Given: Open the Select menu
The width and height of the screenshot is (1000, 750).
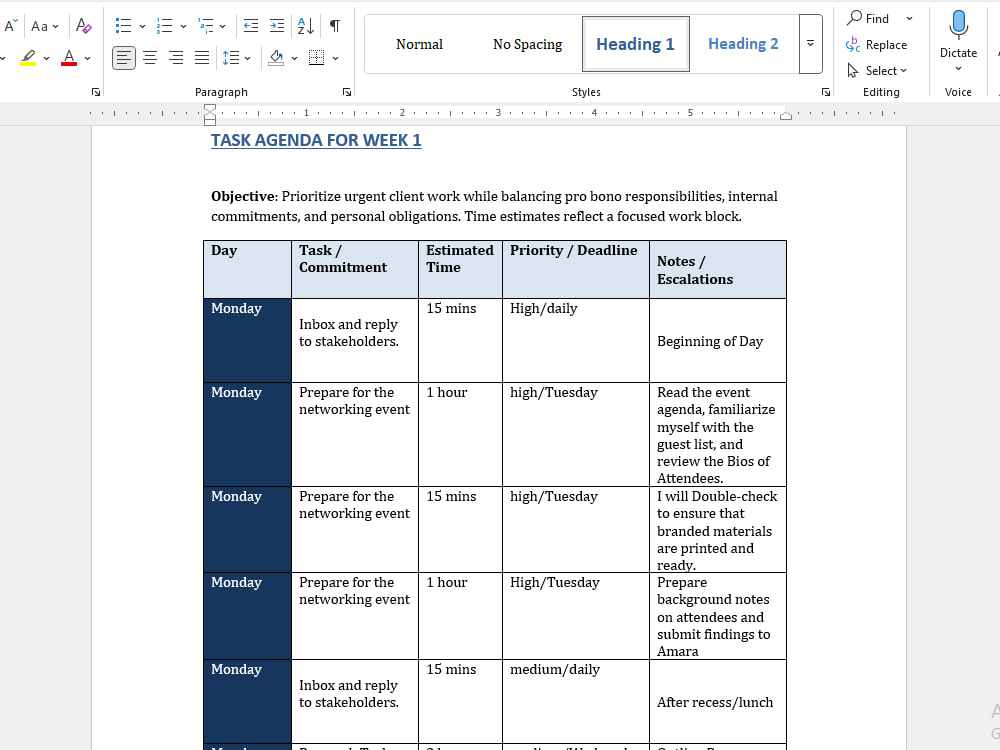Looking at the screenshot, I should coord(876,71).
